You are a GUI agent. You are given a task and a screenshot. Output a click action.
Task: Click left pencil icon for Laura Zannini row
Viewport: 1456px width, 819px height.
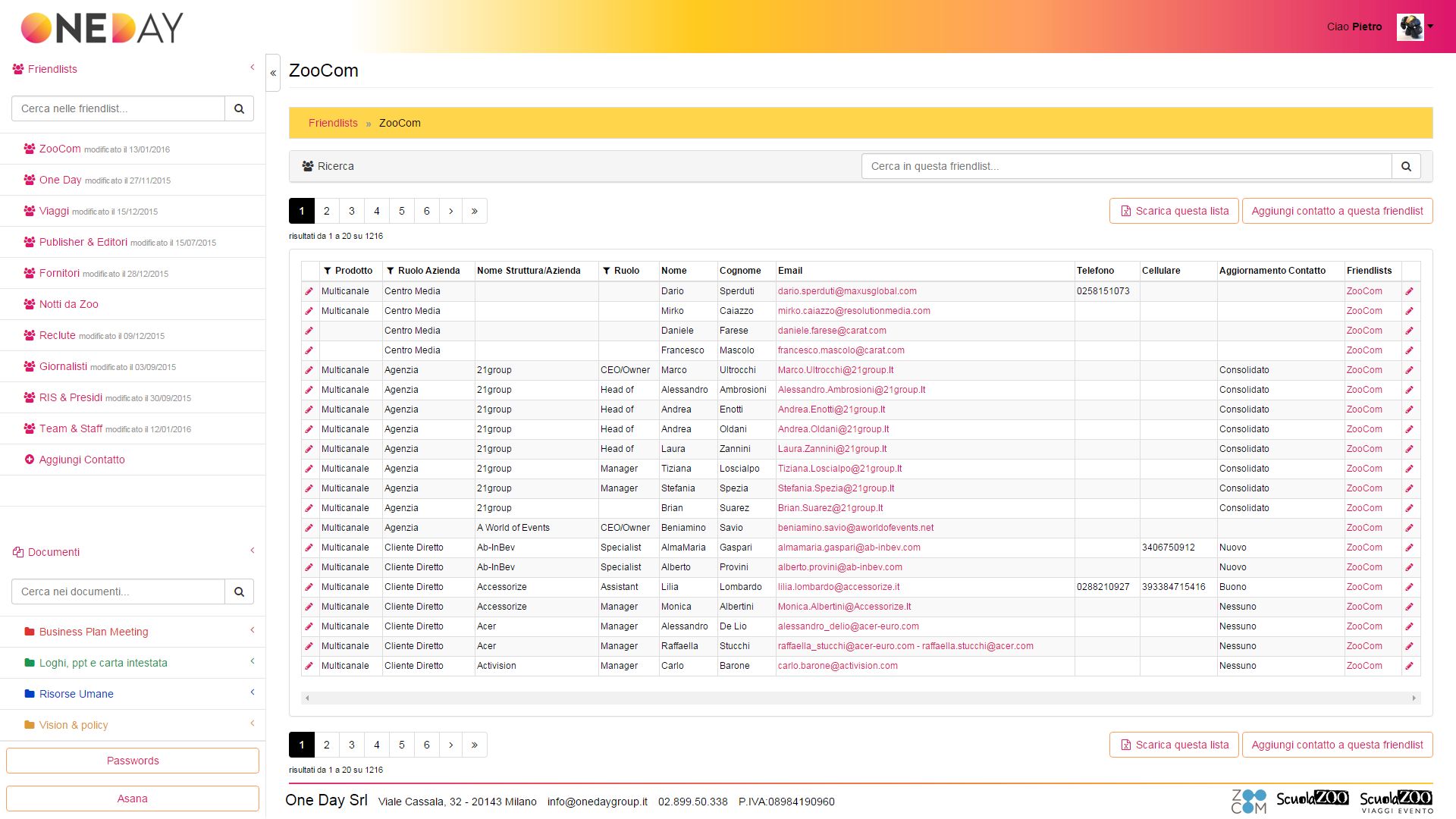click(309, 449)
